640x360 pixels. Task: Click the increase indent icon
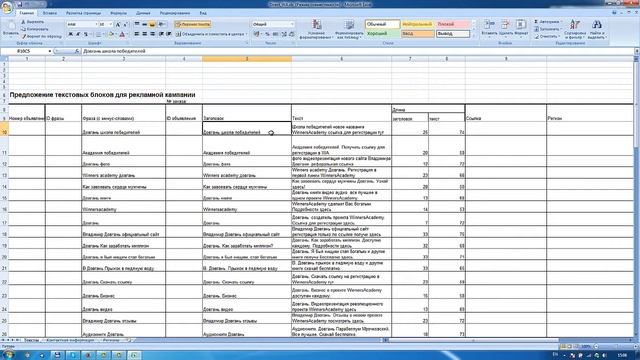169,34
